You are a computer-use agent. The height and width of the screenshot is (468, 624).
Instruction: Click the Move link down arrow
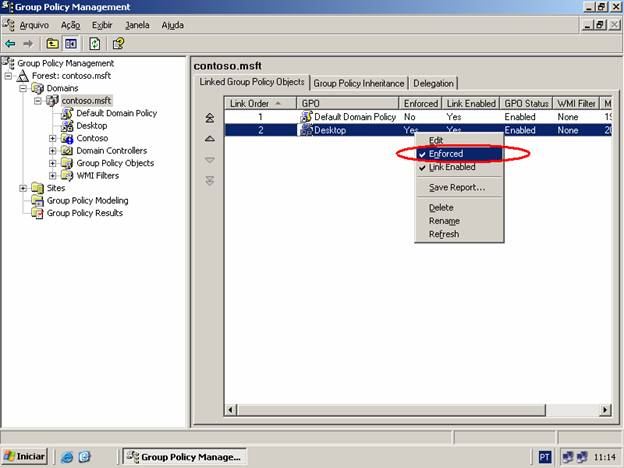point(210,160)
